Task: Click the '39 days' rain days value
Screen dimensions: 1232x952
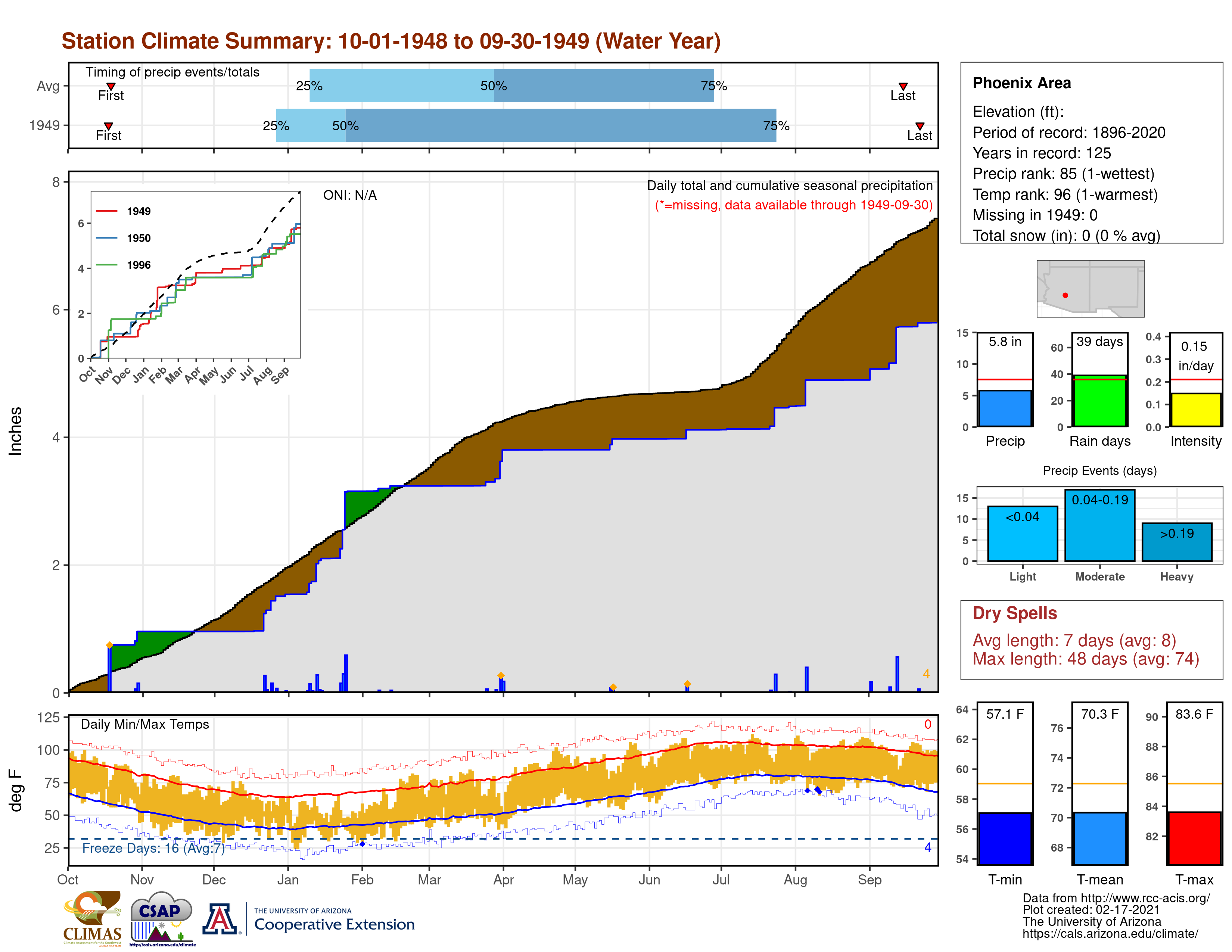Action: tap(1099, 342)
